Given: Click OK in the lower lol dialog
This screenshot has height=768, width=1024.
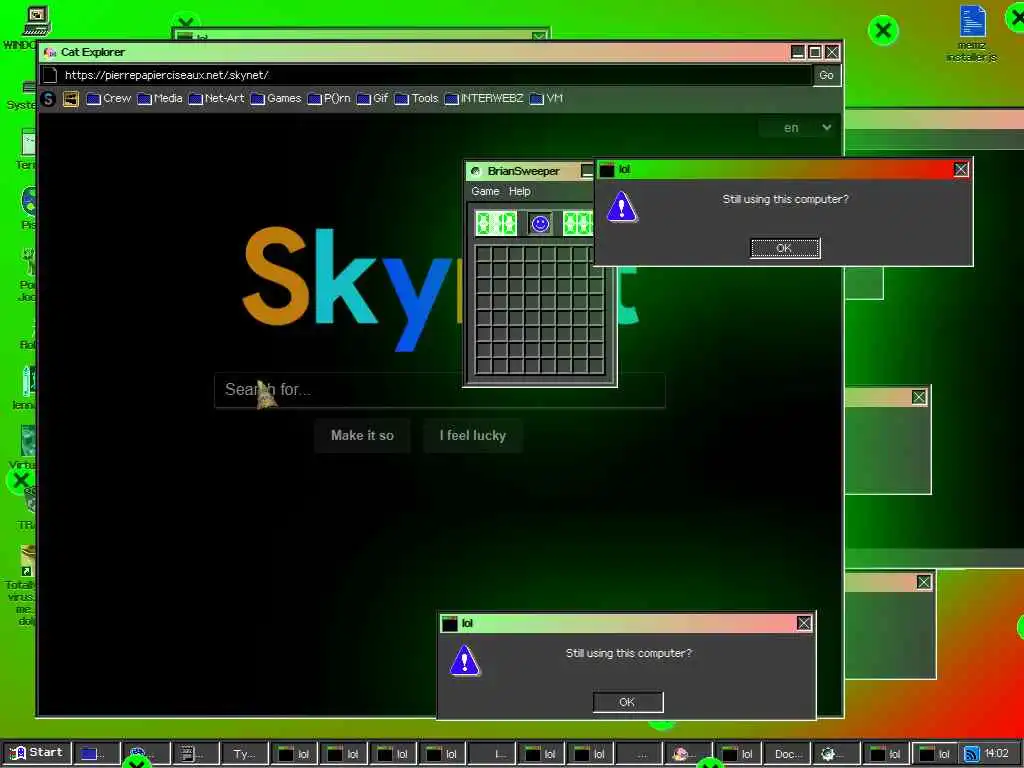Looking at the screenshot, I should [x=628, y=702].
